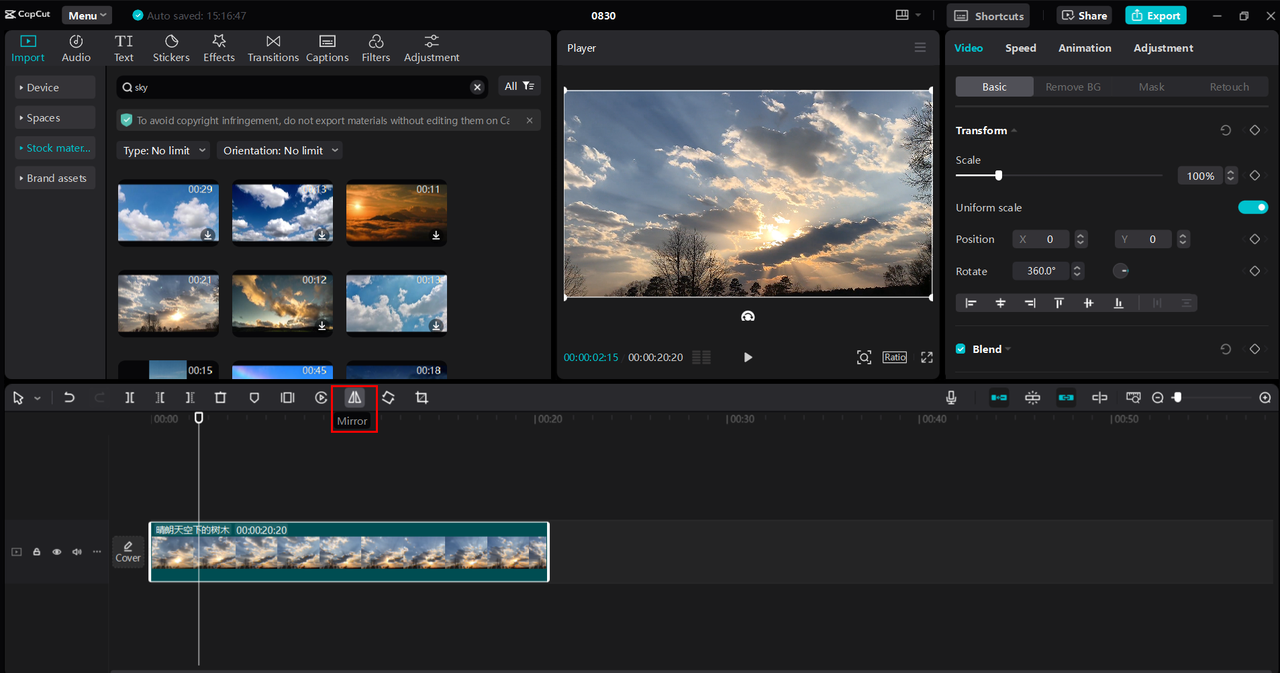The height and width of the screenshot is (673, 1280).
Task: Open the Menu dropdown
Action: 87,16
